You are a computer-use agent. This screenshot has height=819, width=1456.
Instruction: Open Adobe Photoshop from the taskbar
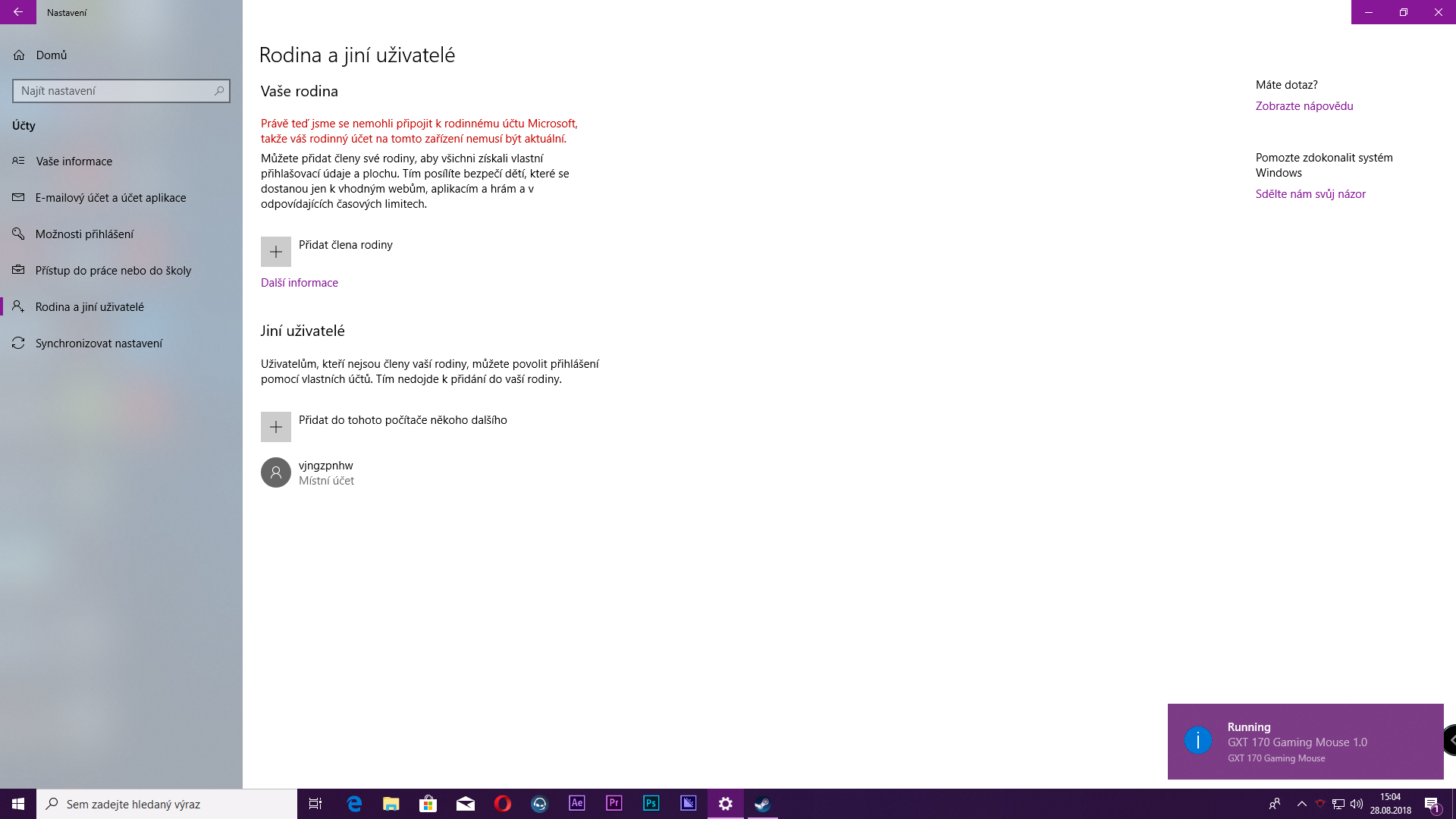[651, 803]
